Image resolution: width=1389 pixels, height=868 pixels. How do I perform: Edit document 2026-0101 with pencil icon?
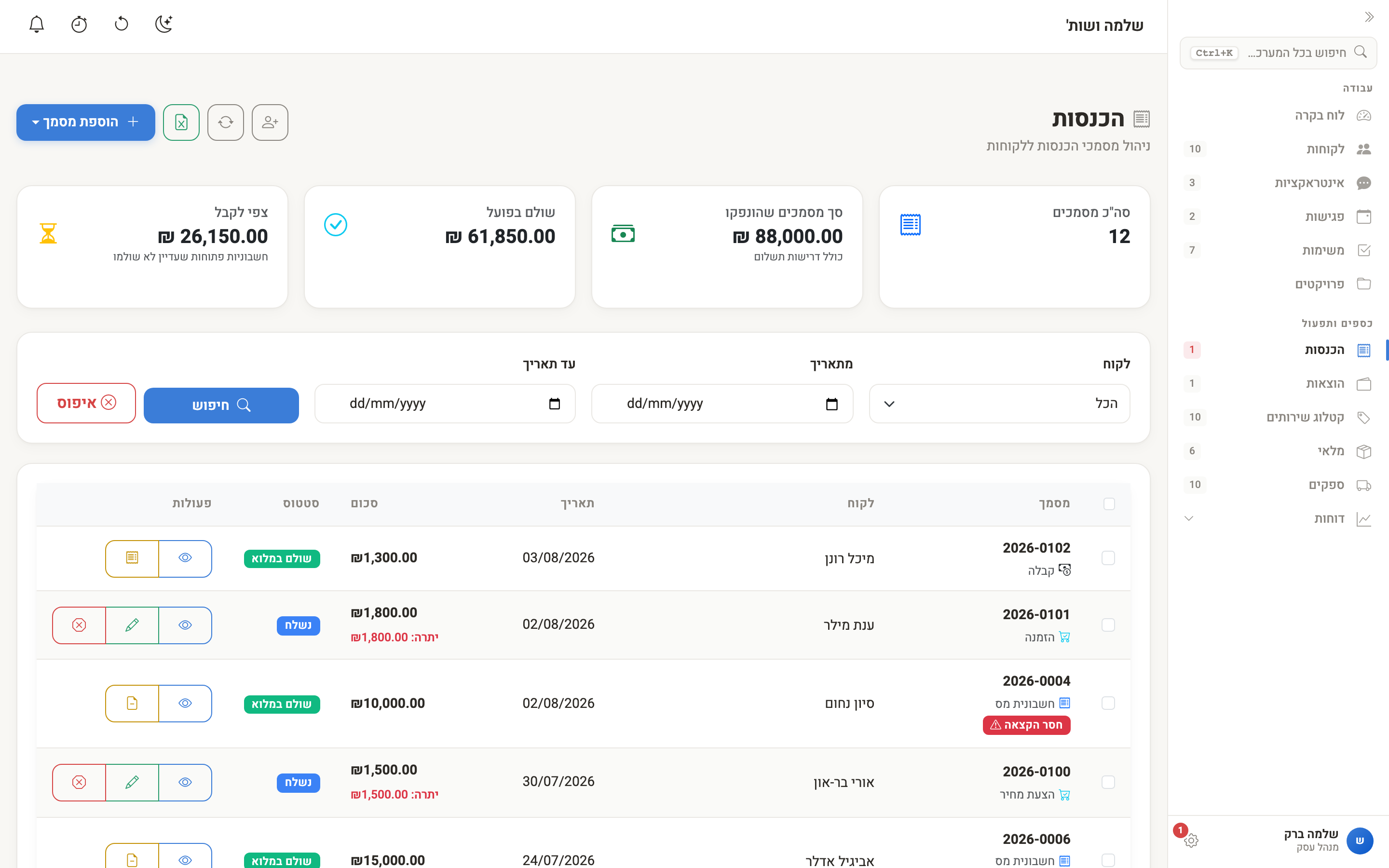click(x=132, y=624)
